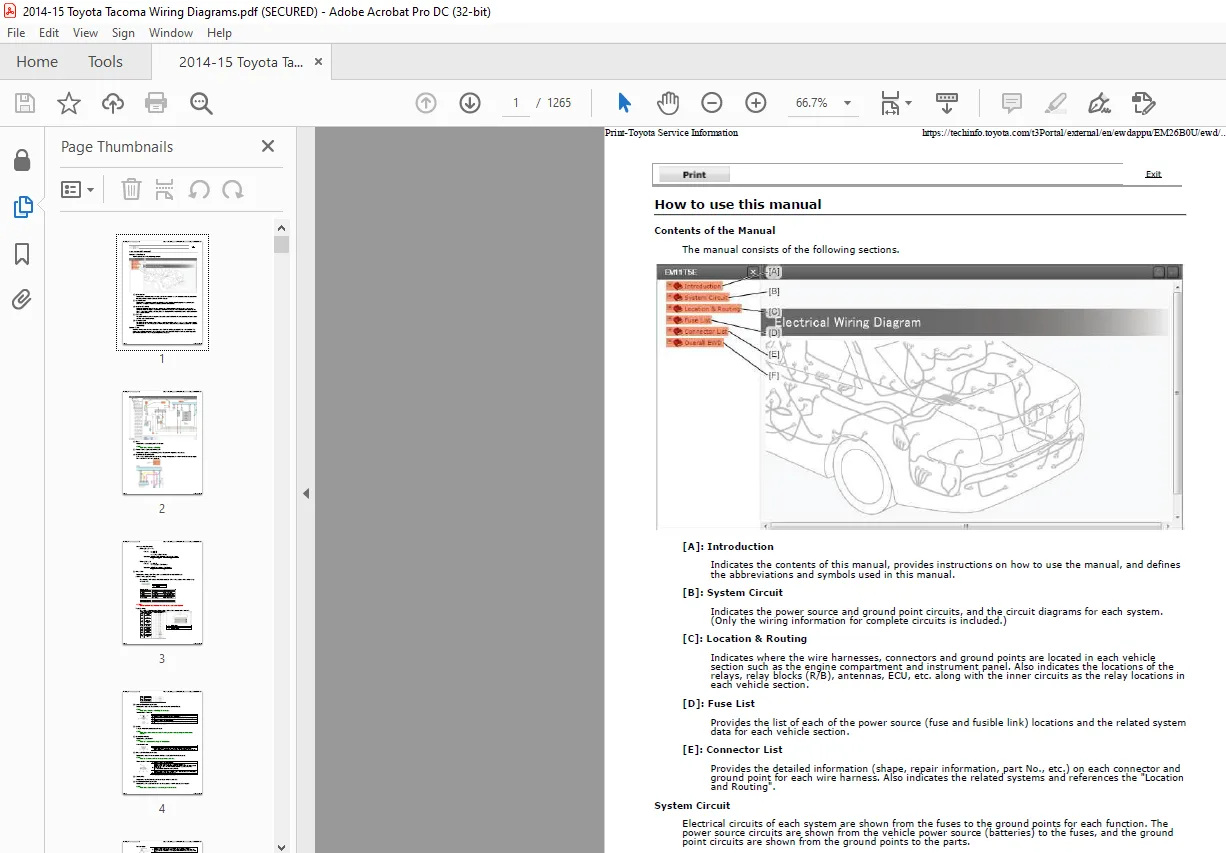Select page 1 thumbnail
The image size is (1226, 853).
(x=162, y=293)
